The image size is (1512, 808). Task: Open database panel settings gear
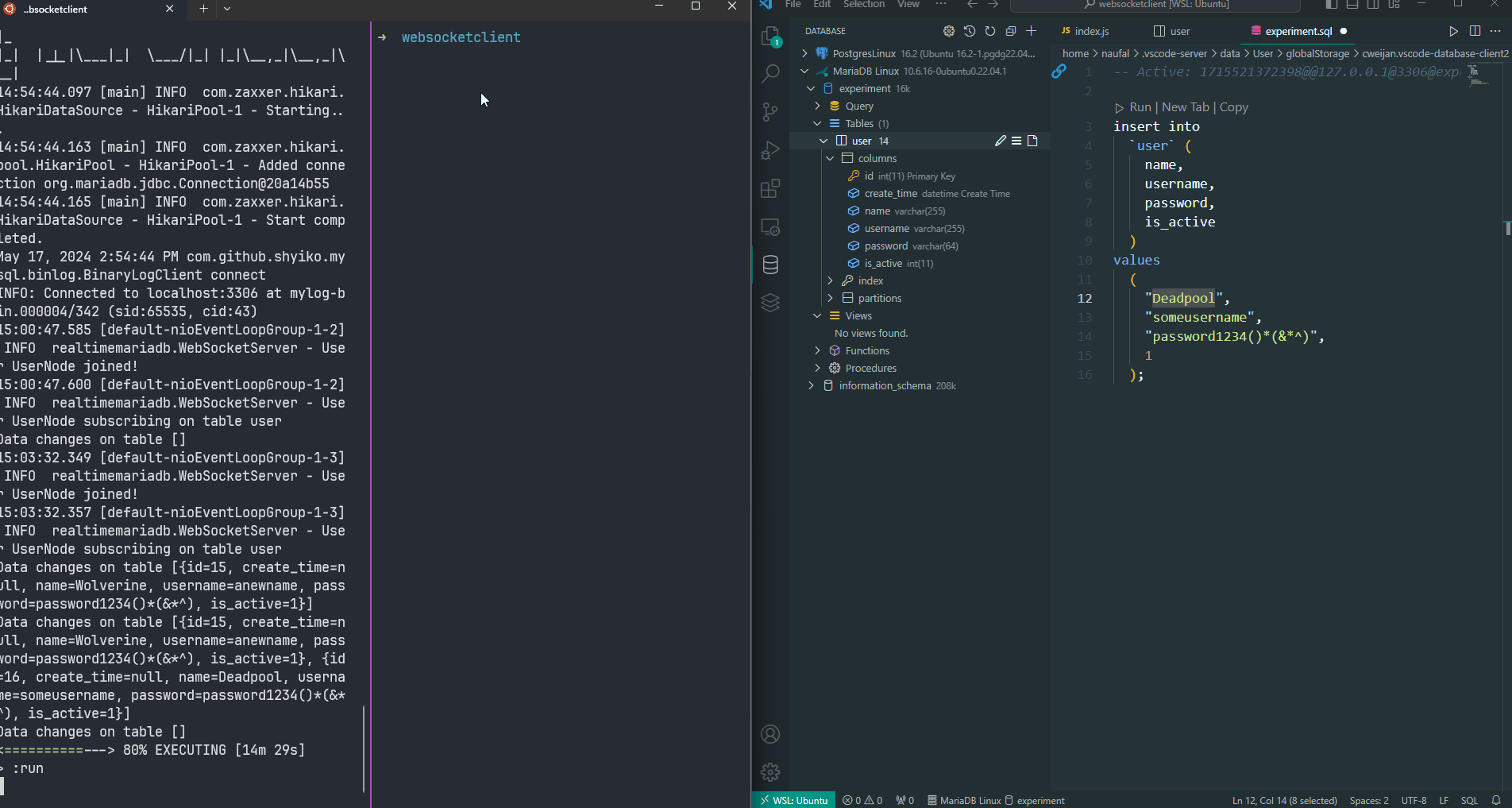coord(949,31)
